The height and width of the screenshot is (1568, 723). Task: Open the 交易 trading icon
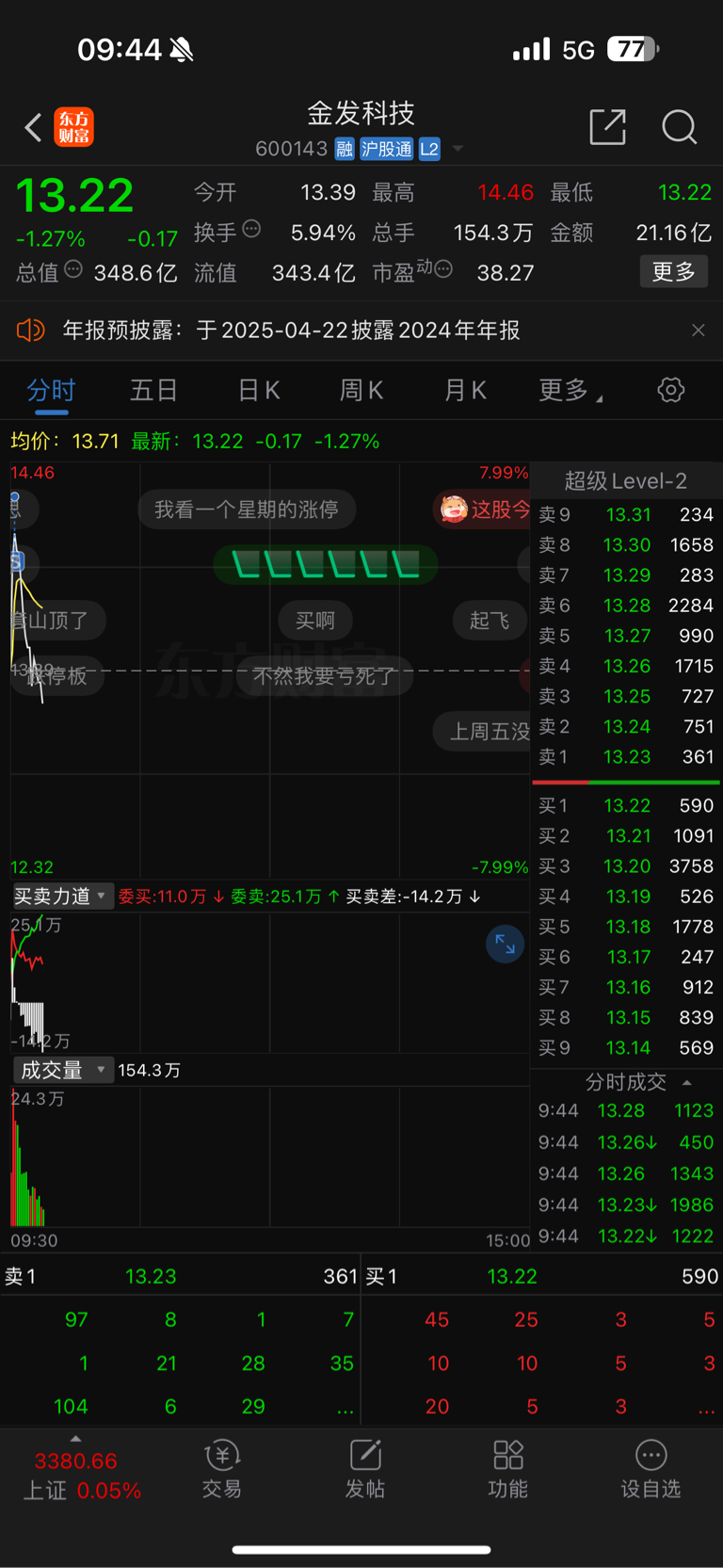(x=222, y=1469)
